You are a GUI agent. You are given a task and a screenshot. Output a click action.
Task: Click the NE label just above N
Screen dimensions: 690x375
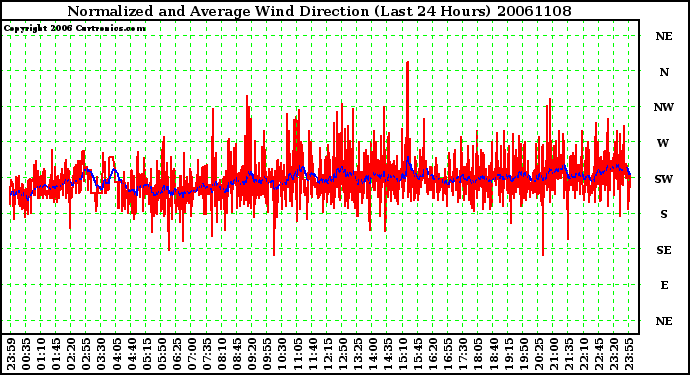click(664, 37)
